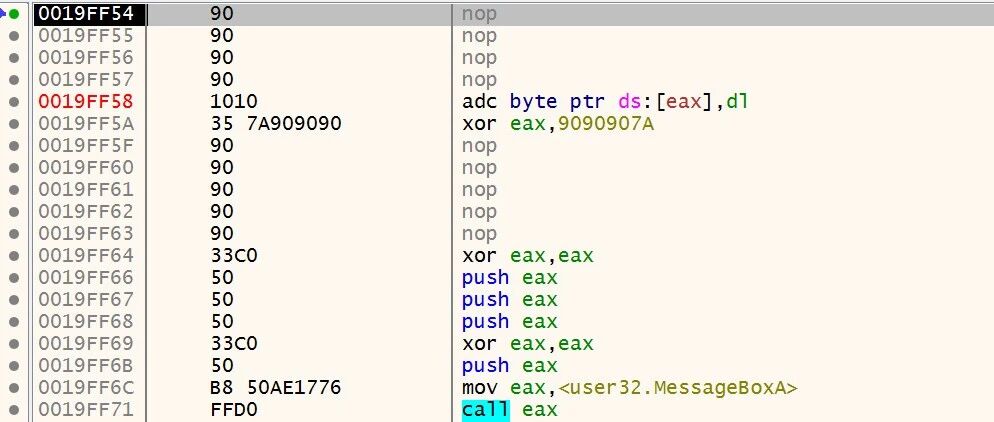The width and height of the screenshot is (994, 422).
Task: Select push eax instruction at 0019FF68
Action: [510, 321]
